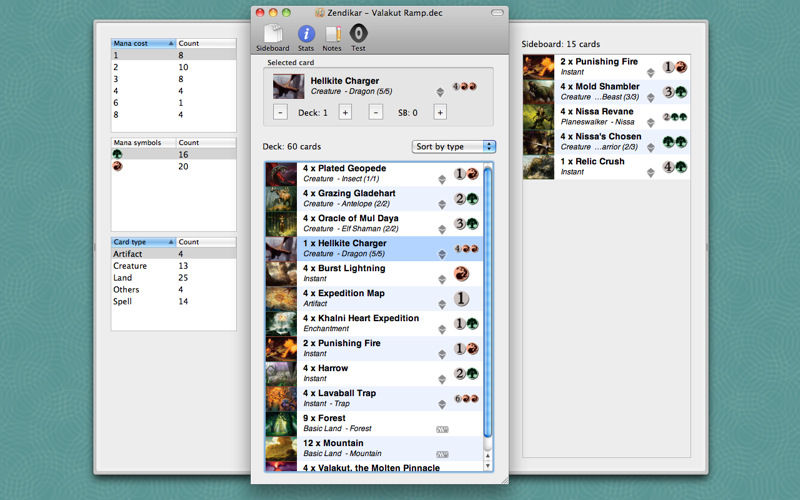Click red mana symbol on Burst Lightning
Screen dimensions: 800x500
[461, 274]
